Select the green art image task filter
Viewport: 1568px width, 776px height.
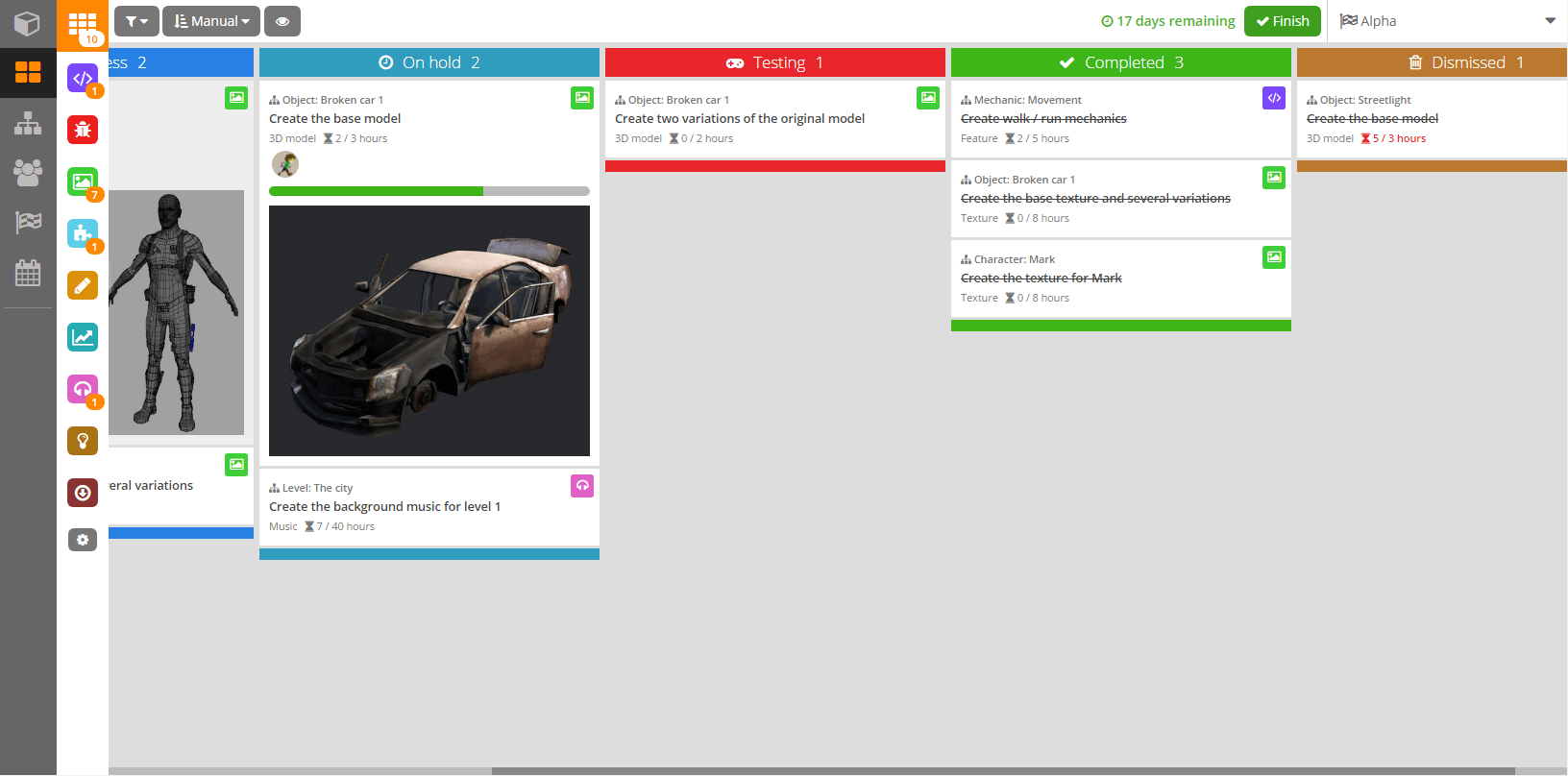pyautogui.click(x=83, y=182)
